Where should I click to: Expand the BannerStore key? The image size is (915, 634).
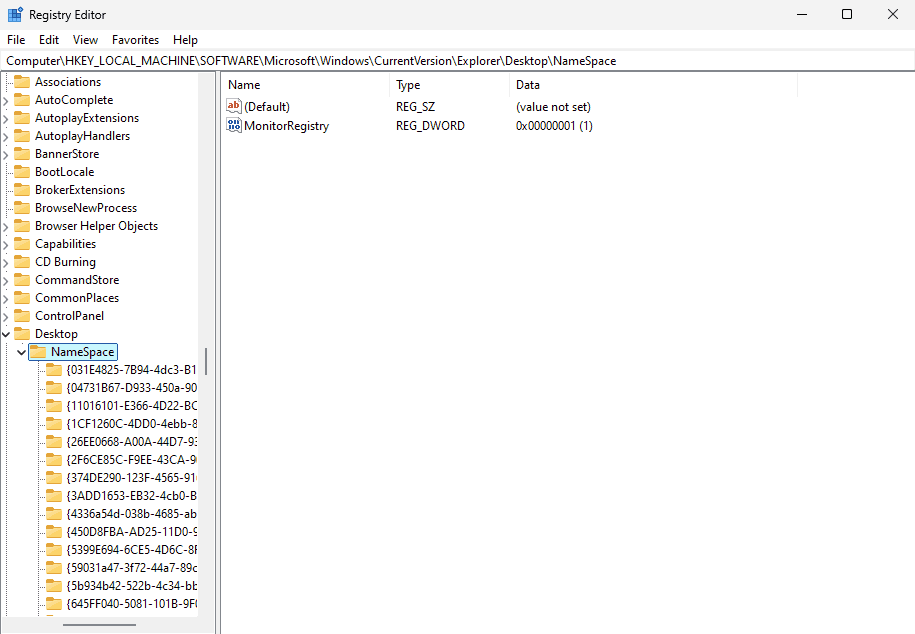coord(6,155)
